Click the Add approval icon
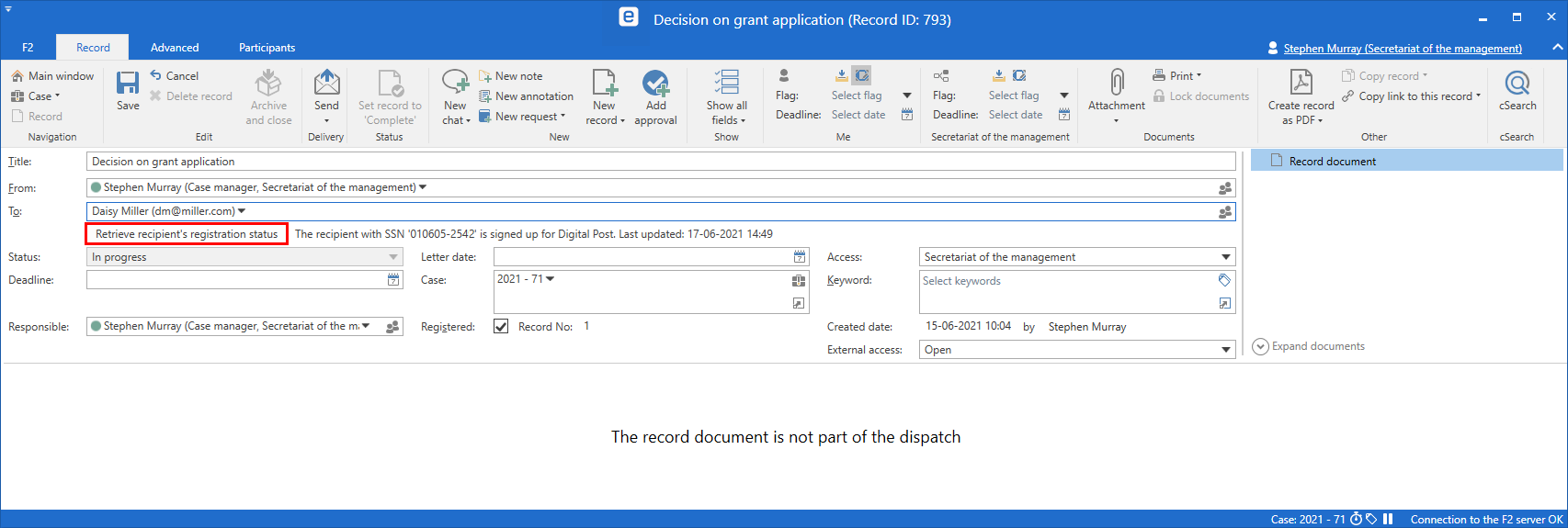This screenshot has width=1568, height=528. pyautogui.click(x=655, y=84)
